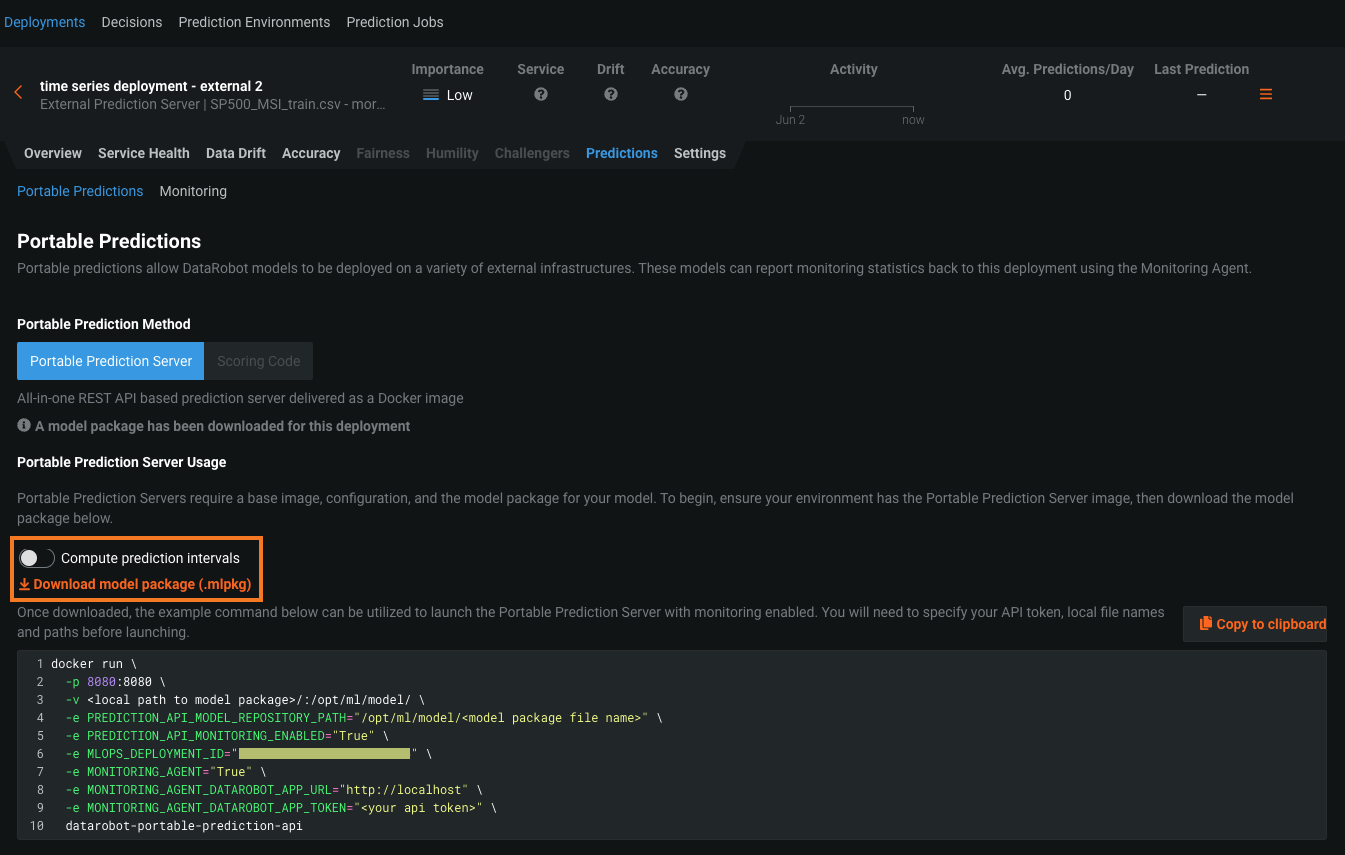Open the Service Health tab
Viewport: 1345px width, 855px height.
(x=143, y=153)
